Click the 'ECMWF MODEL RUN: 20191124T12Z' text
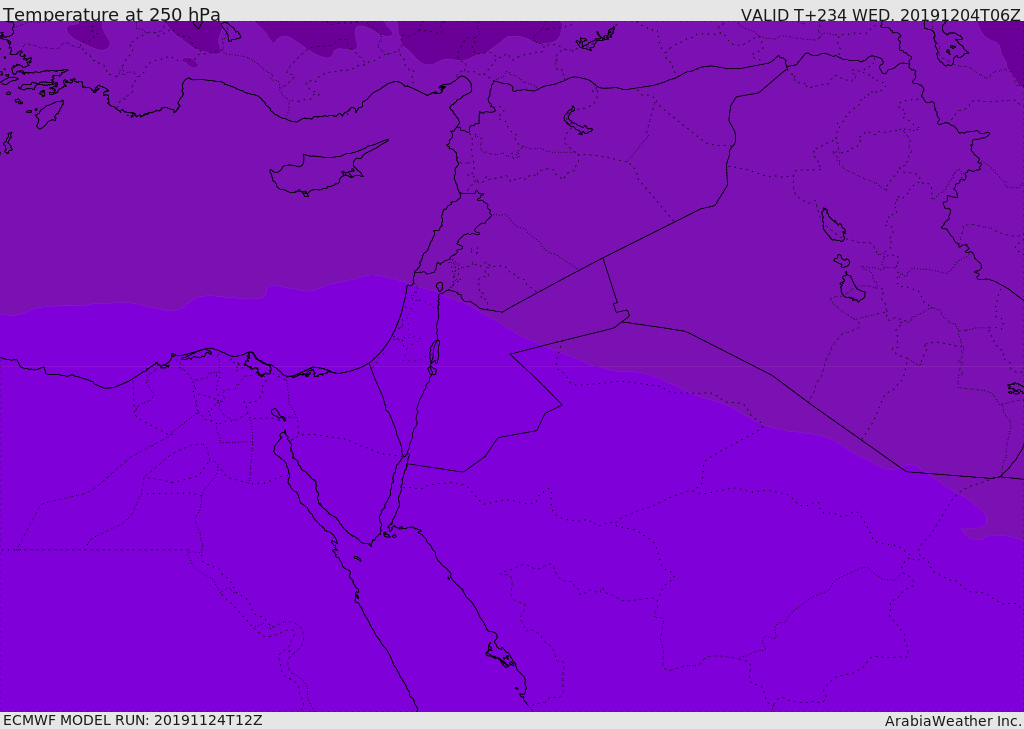The image size is (1024, 729). point(133,720)
